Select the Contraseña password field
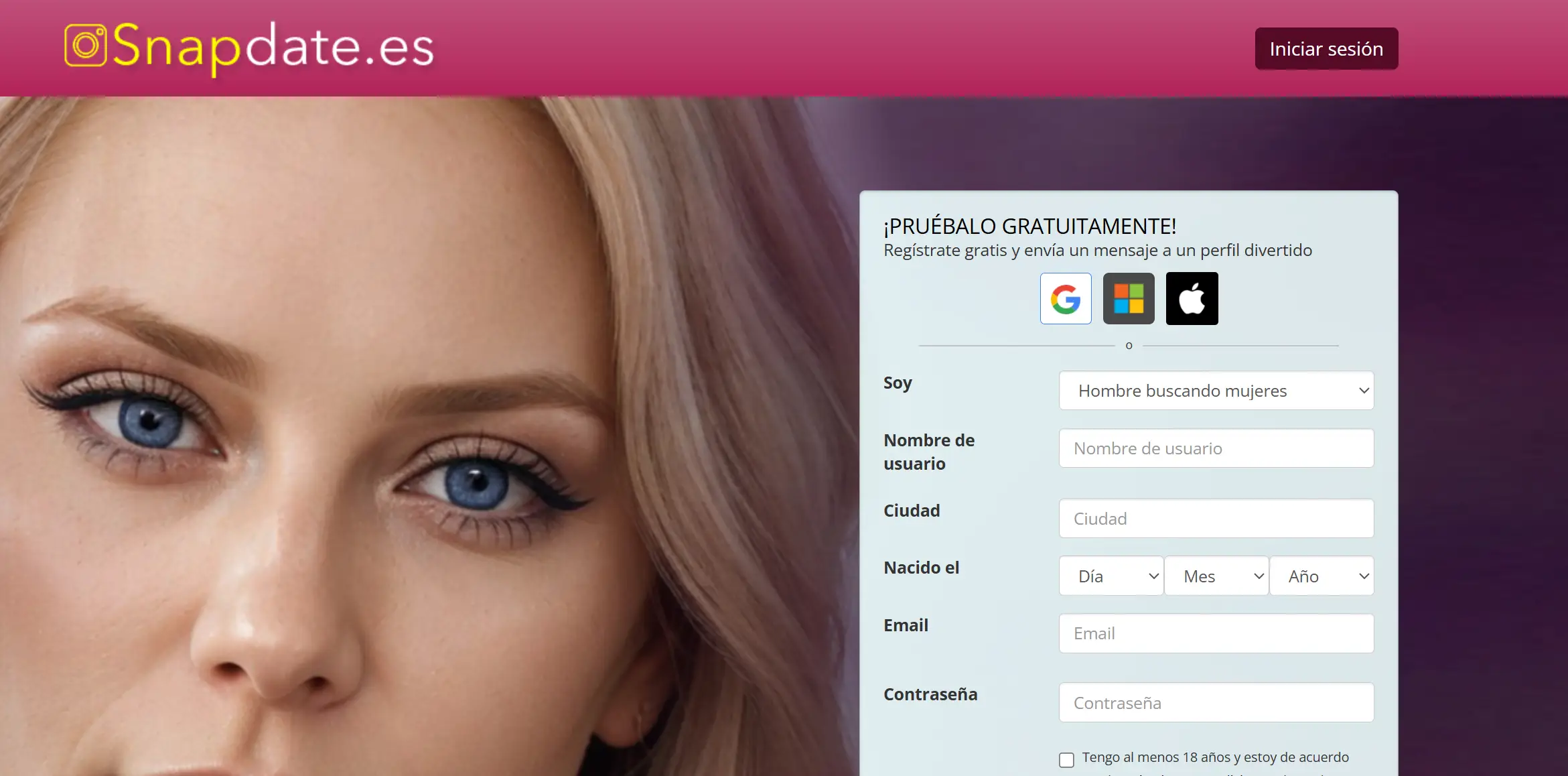The width and height of the screenshot is (1568, 776). pos(1216,703)
